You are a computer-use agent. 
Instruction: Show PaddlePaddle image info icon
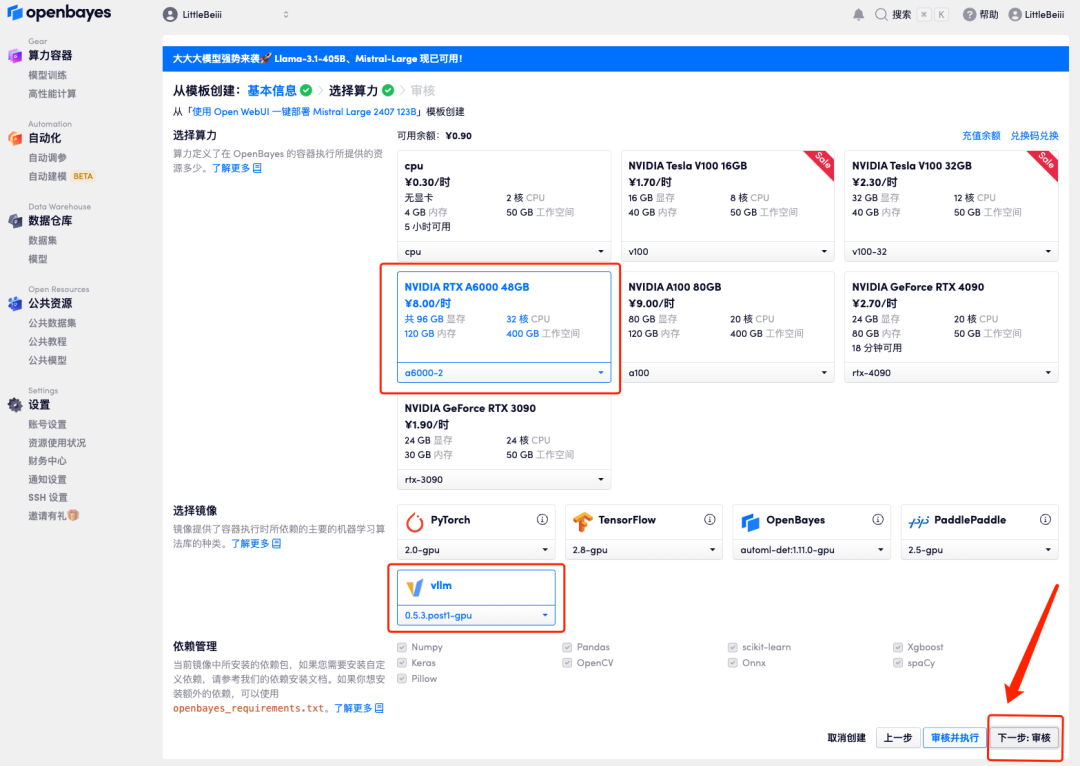pos(1045,519)
